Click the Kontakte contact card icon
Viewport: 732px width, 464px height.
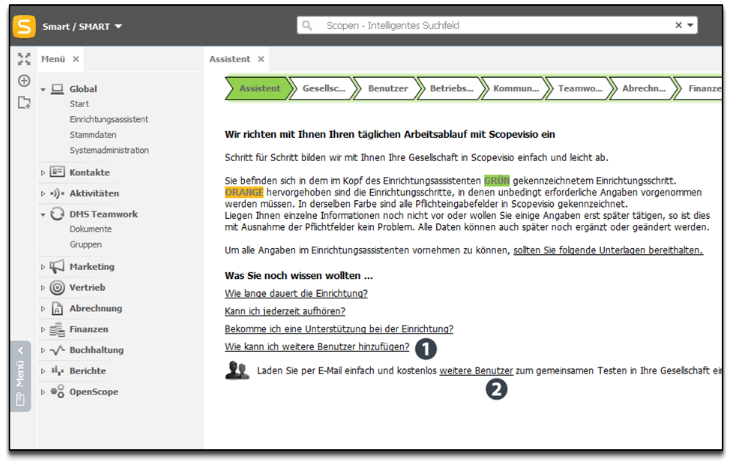57,172
